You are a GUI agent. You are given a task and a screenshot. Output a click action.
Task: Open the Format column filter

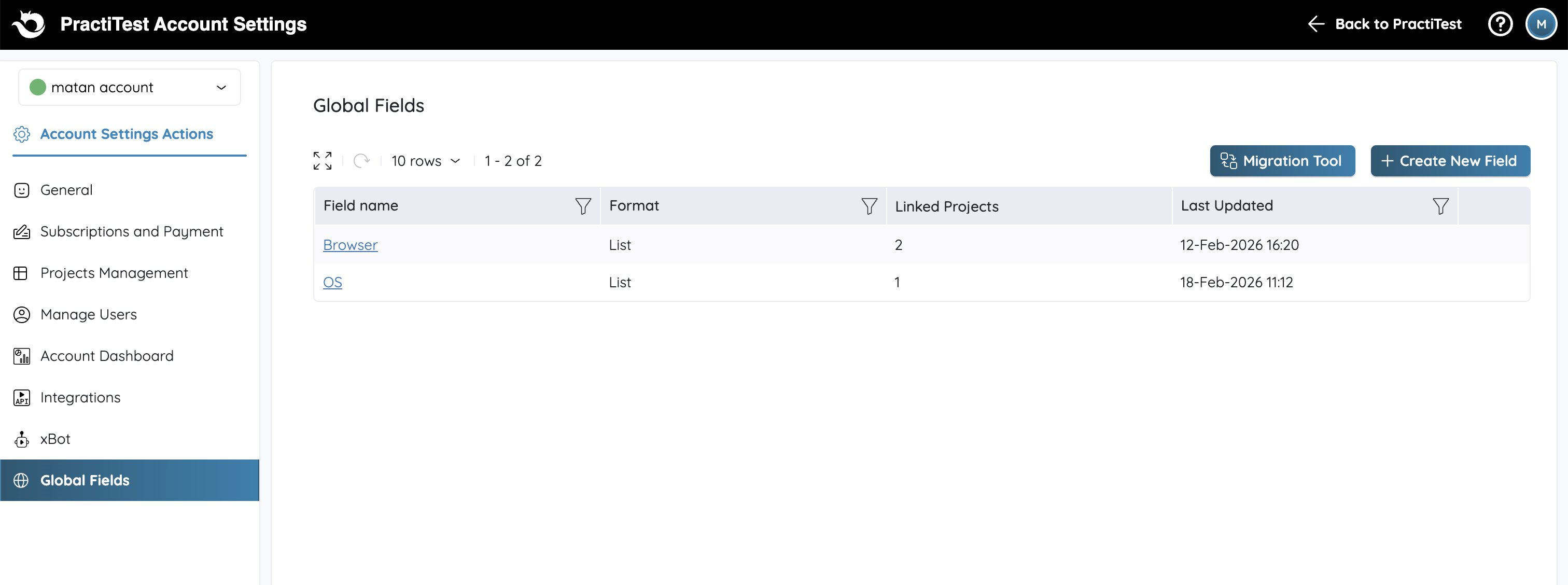point(869,206)
